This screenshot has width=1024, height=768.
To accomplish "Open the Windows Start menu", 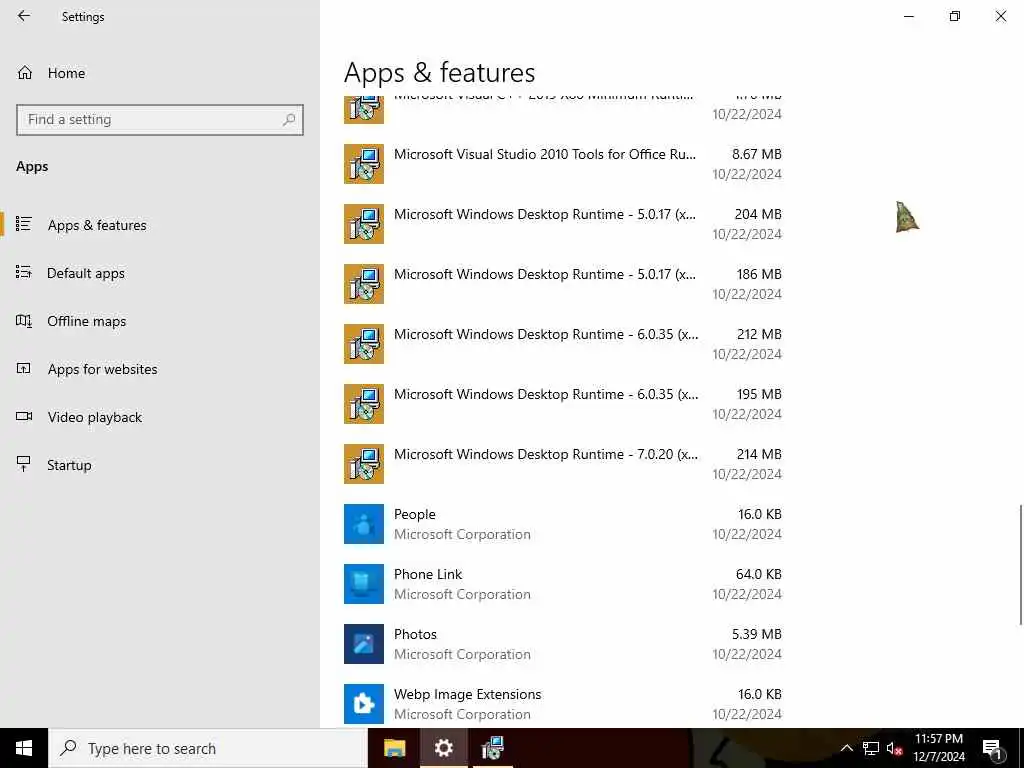I will [x=24, y=748].
